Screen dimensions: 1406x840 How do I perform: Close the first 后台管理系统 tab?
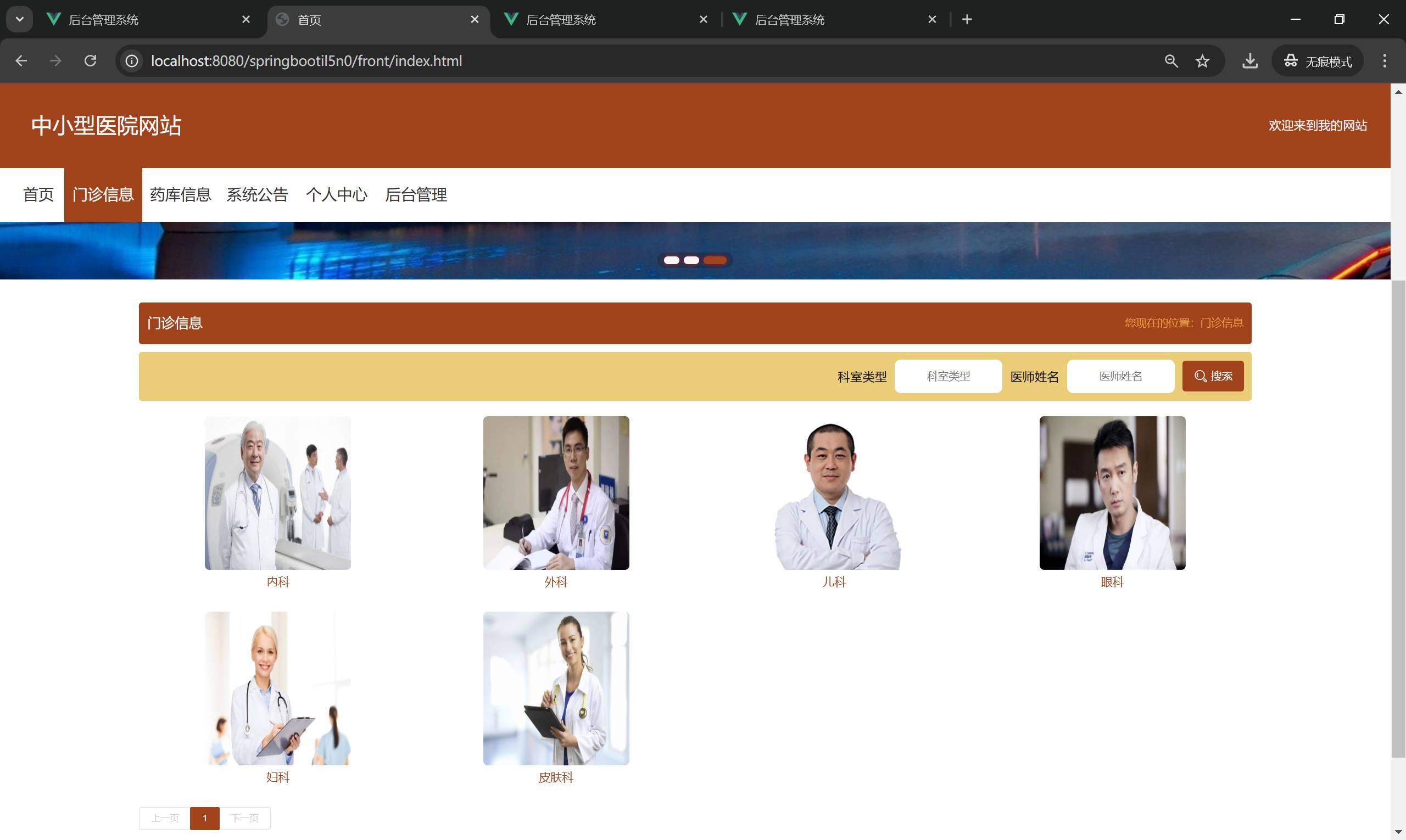[x=246, y=19]
